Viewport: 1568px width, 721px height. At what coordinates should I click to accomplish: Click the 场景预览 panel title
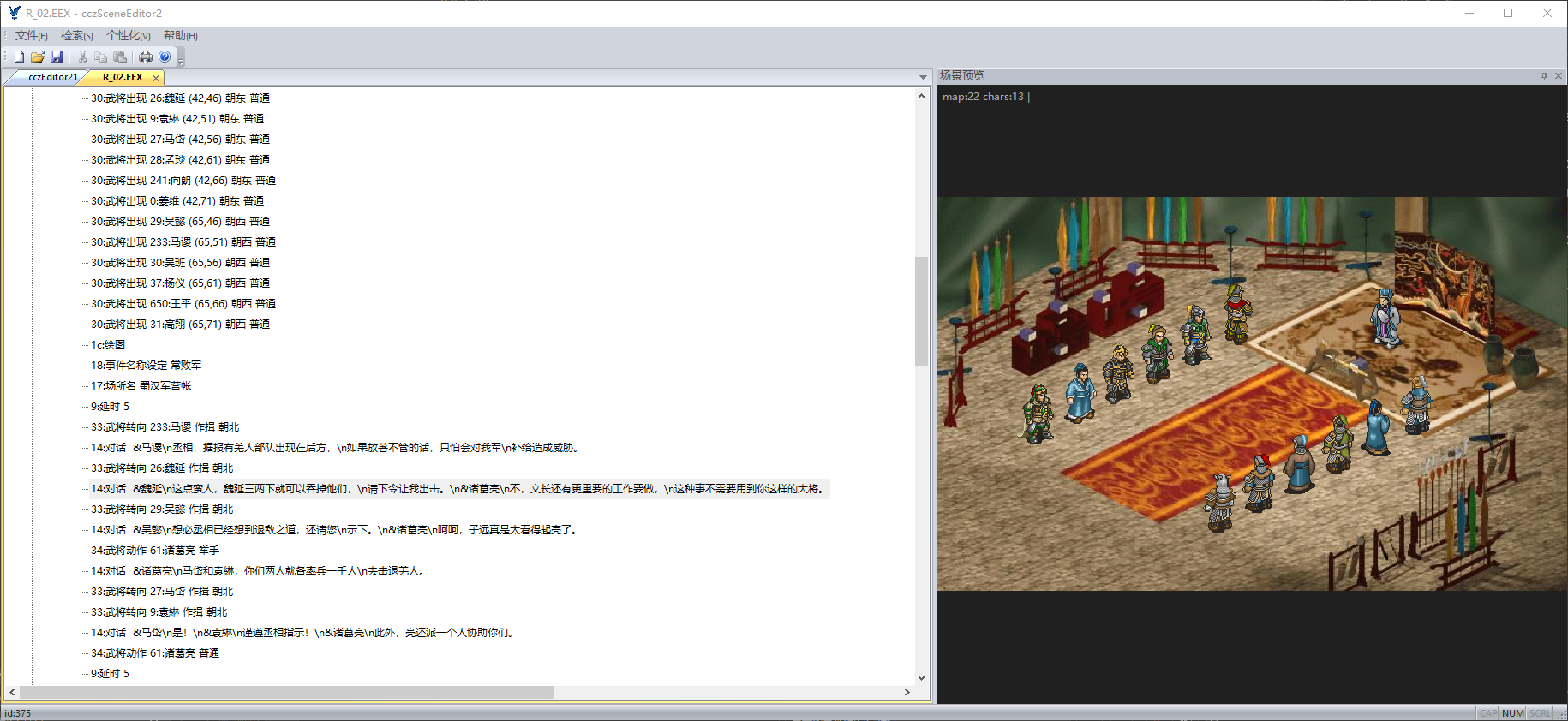pyautogui.click(x=962, y=75)
